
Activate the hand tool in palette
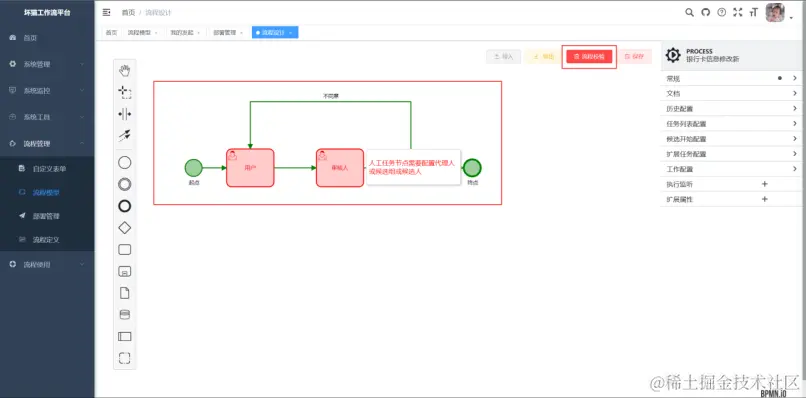(x=124, y=70)
